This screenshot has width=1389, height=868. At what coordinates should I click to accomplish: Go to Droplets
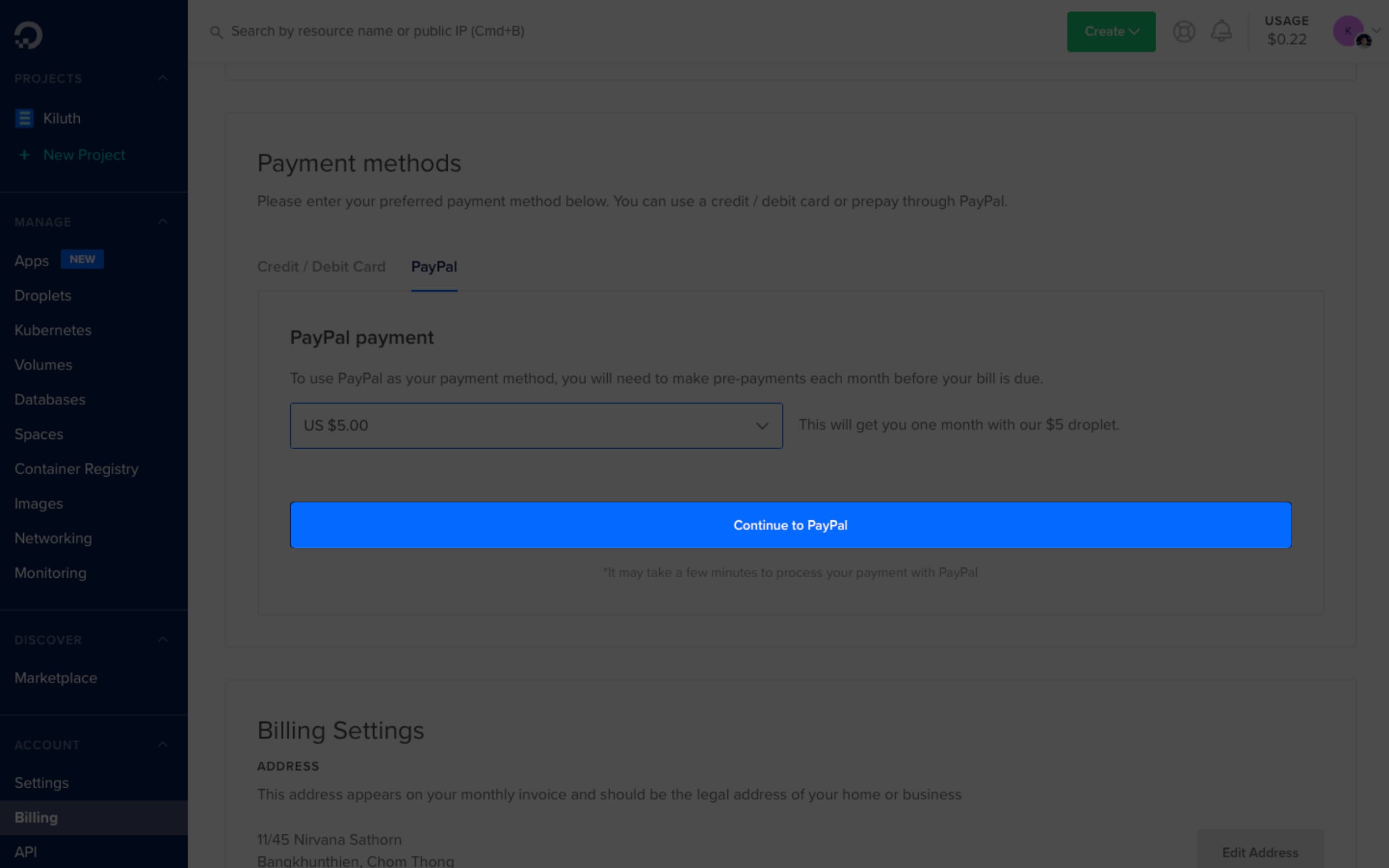[43, 296]
